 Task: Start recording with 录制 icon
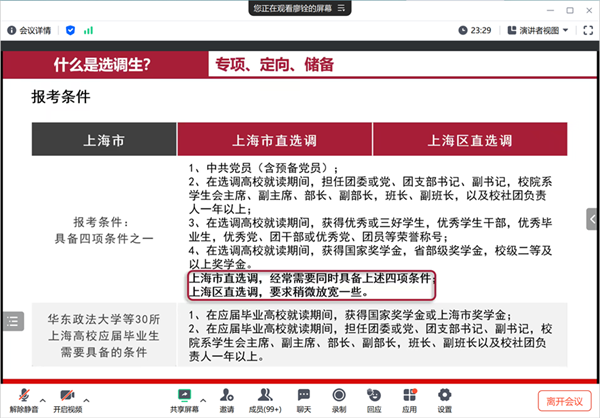coord(339,399)
